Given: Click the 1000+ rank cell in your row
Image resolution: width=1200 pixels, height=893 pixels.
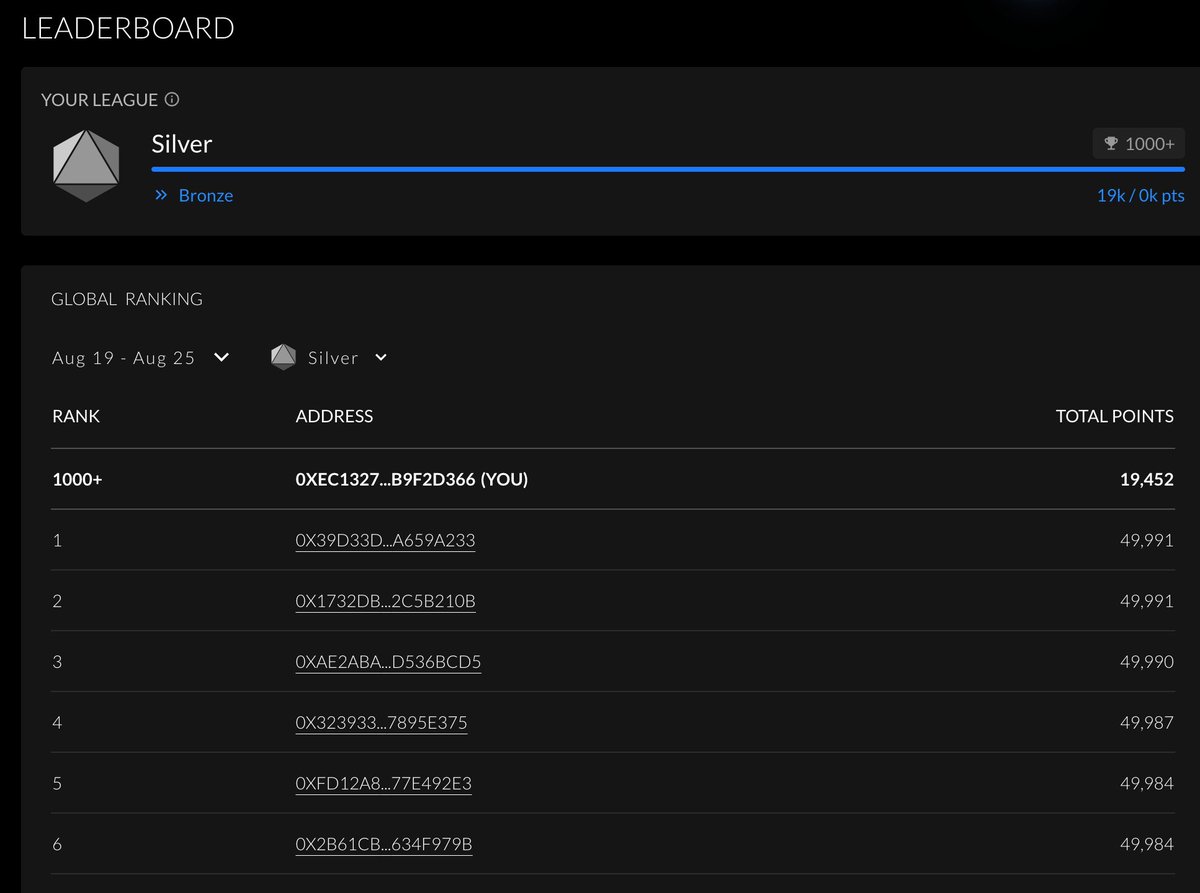Looking at the screenshot, I should click(77, 480).
